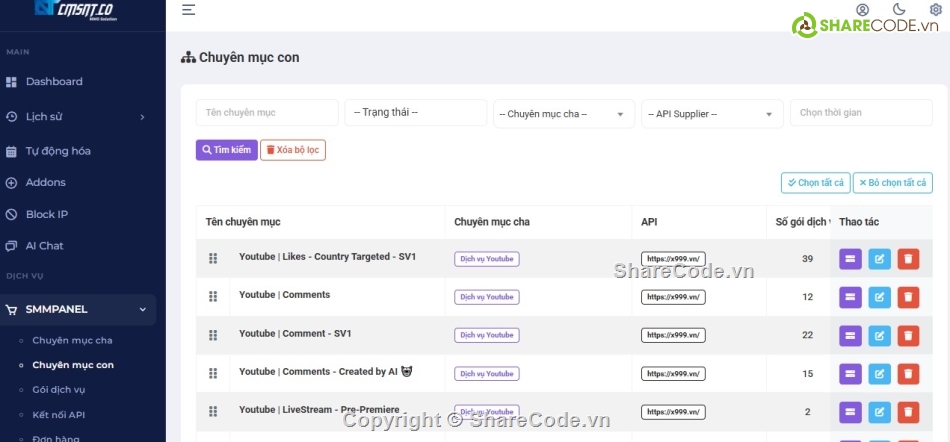Click the Youtube | Comment - SV1 name
This screenshot has width=950, height=442.
295,334
